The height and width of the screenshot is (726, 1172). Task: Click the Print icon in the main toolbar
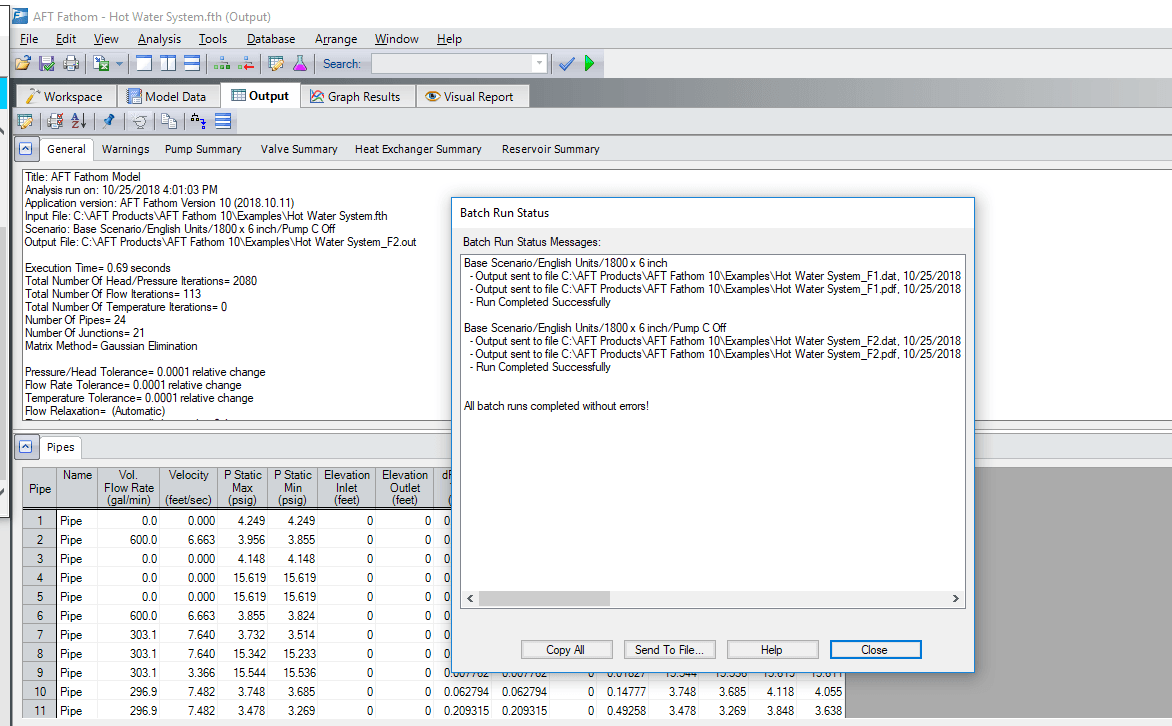pos(71,64)
